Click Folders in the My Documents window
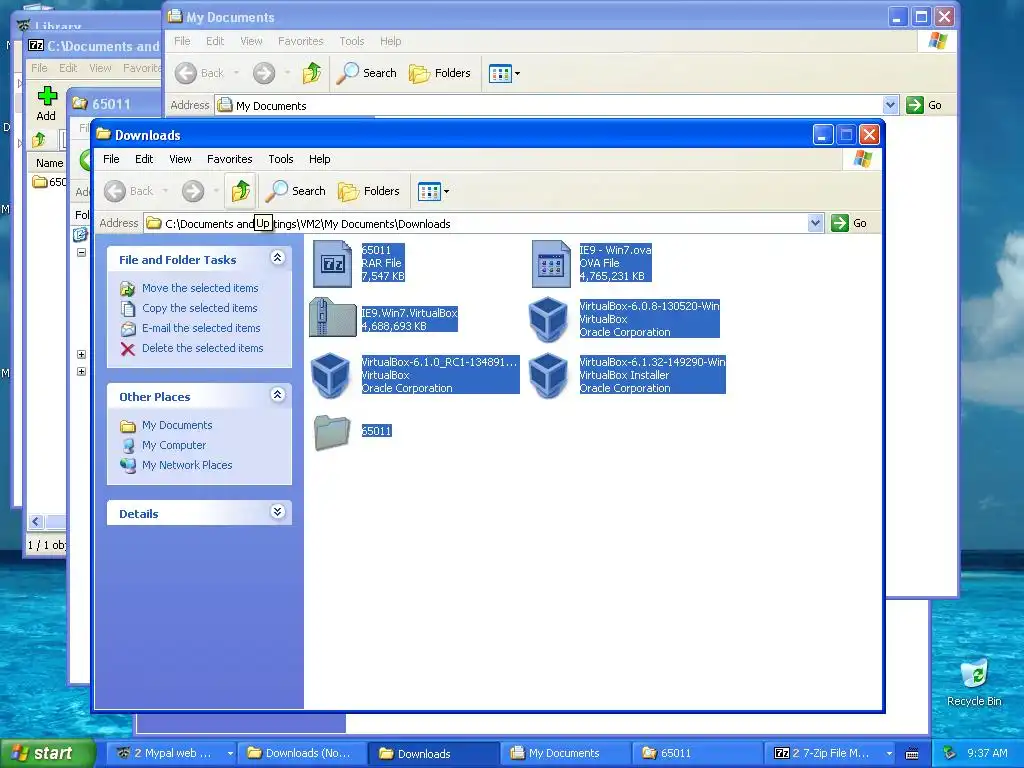This screenshot has width=1024, height=768. pos(440,73)
